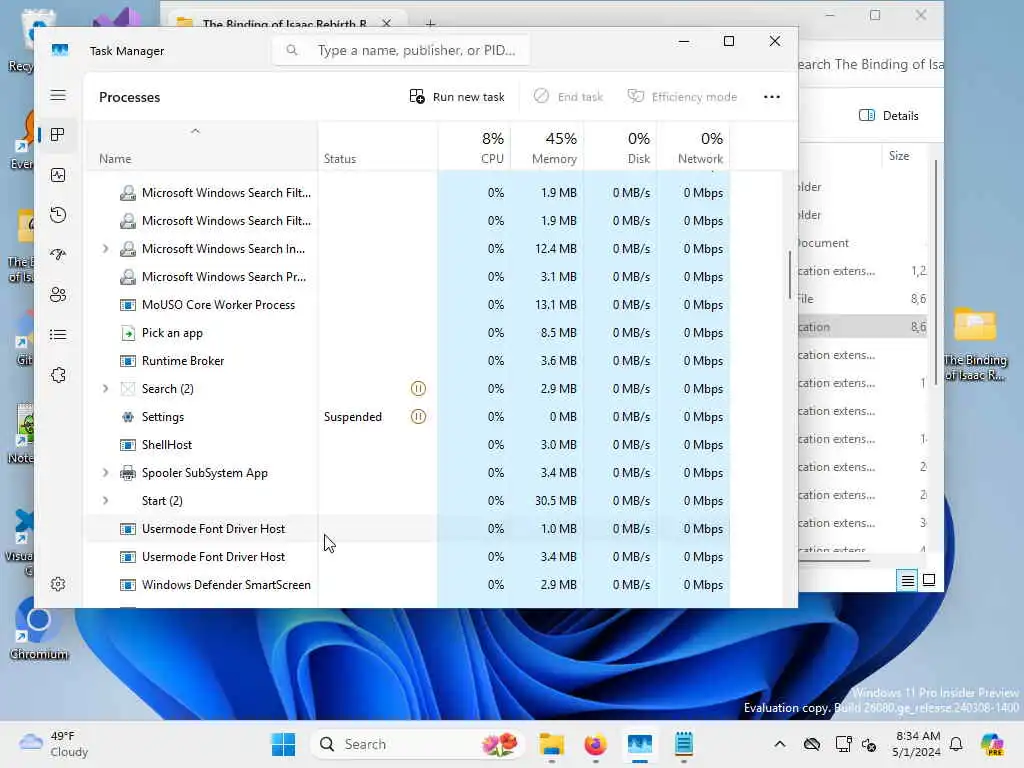Select the Settings process row
Image resolution: width=1024 pixels, height=768 pixels.
(408, 417)
